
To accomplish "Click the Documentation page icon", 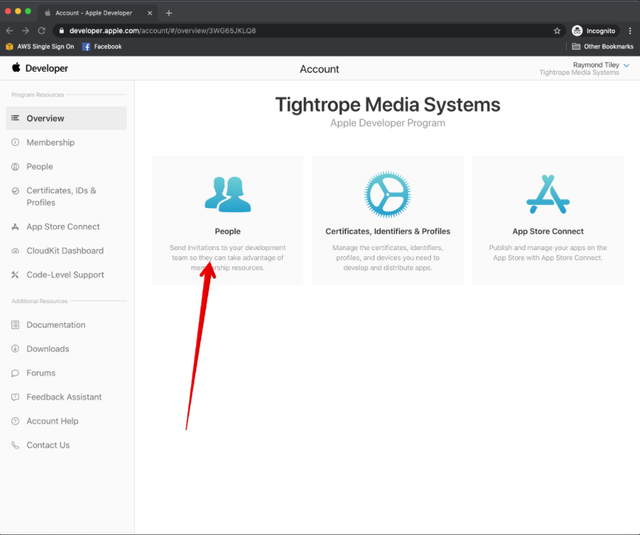I will coord(15,324).
